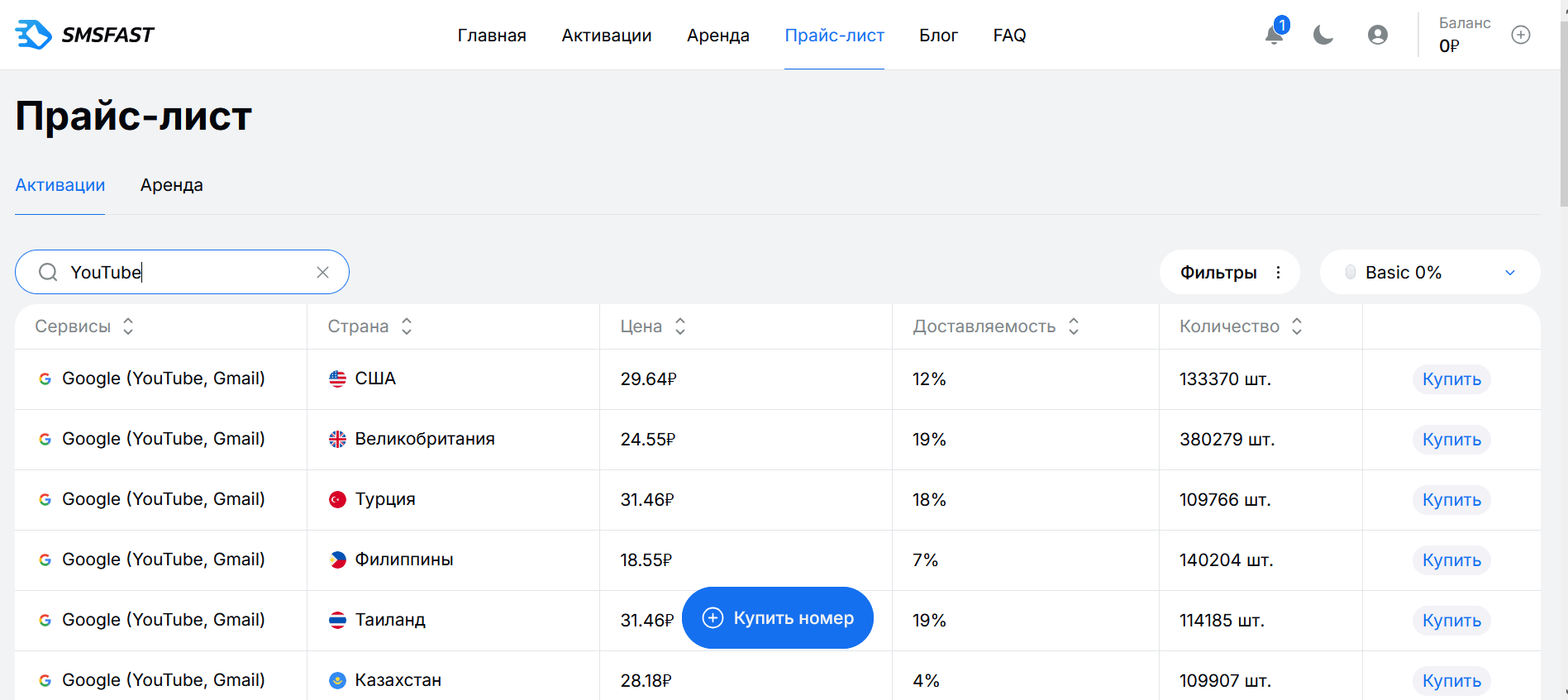Image resolution: width=1568 pixels, height=700 pixels.
Task: Click the magnifier search icon
Action: pyautogui.click(x=49, y=273)
